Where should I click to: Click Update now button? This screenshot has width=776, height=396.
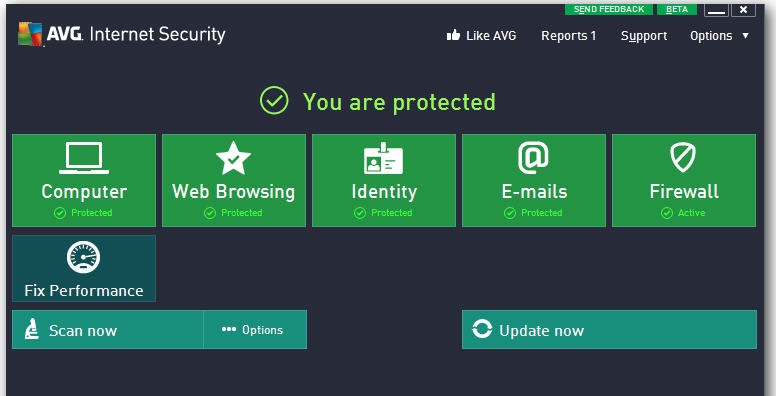(x=609, y=330)
